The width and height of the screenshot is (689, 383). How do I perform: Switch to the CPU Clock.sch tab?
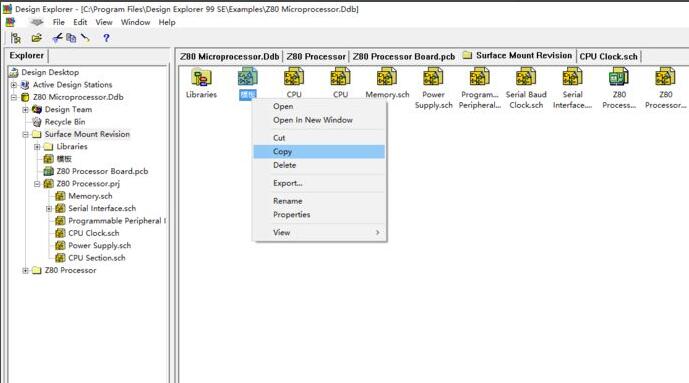click(x=608, y=56)
